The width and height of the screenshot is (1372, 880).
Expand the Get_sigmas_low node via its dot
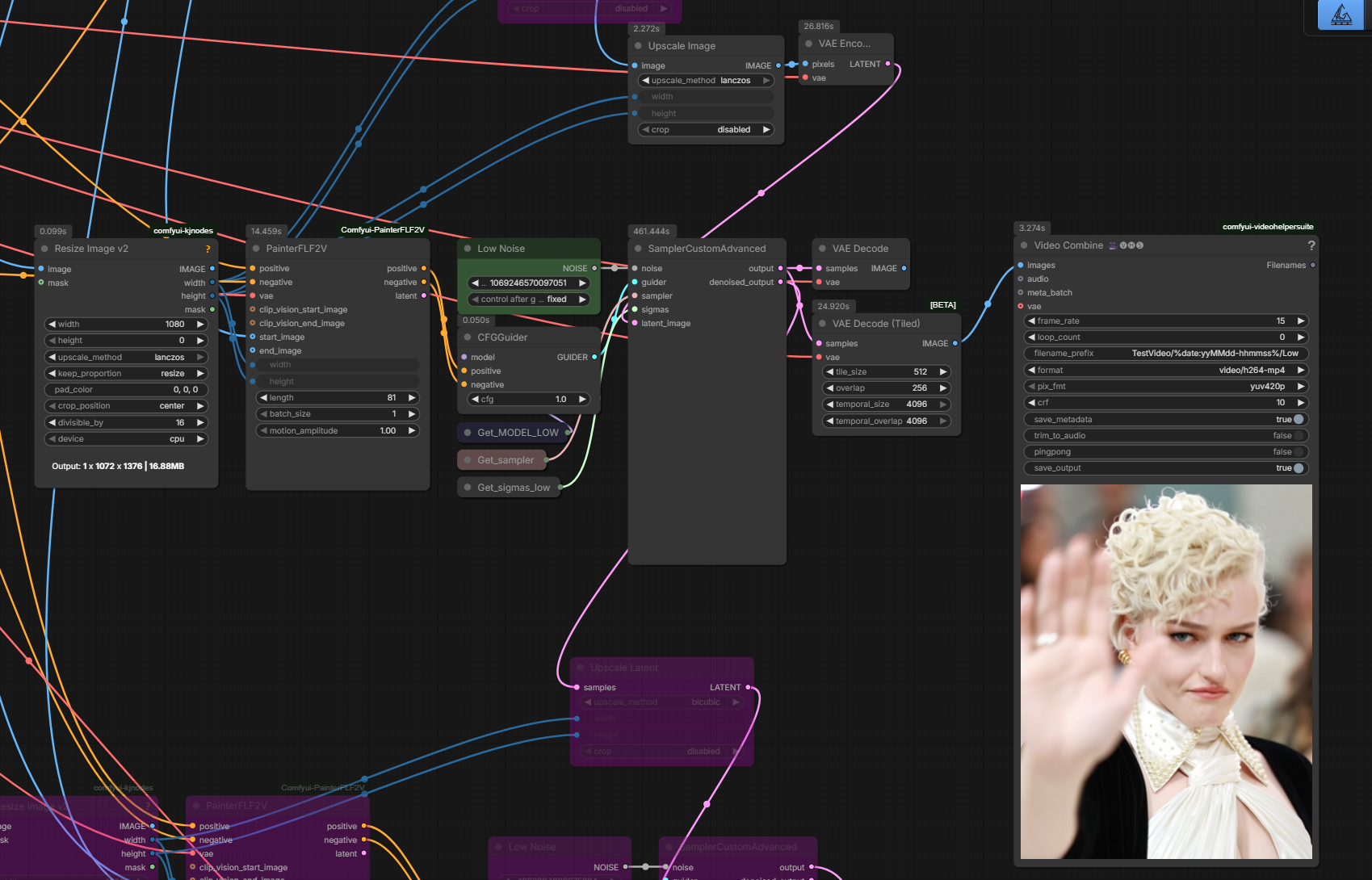click(468, 488)
